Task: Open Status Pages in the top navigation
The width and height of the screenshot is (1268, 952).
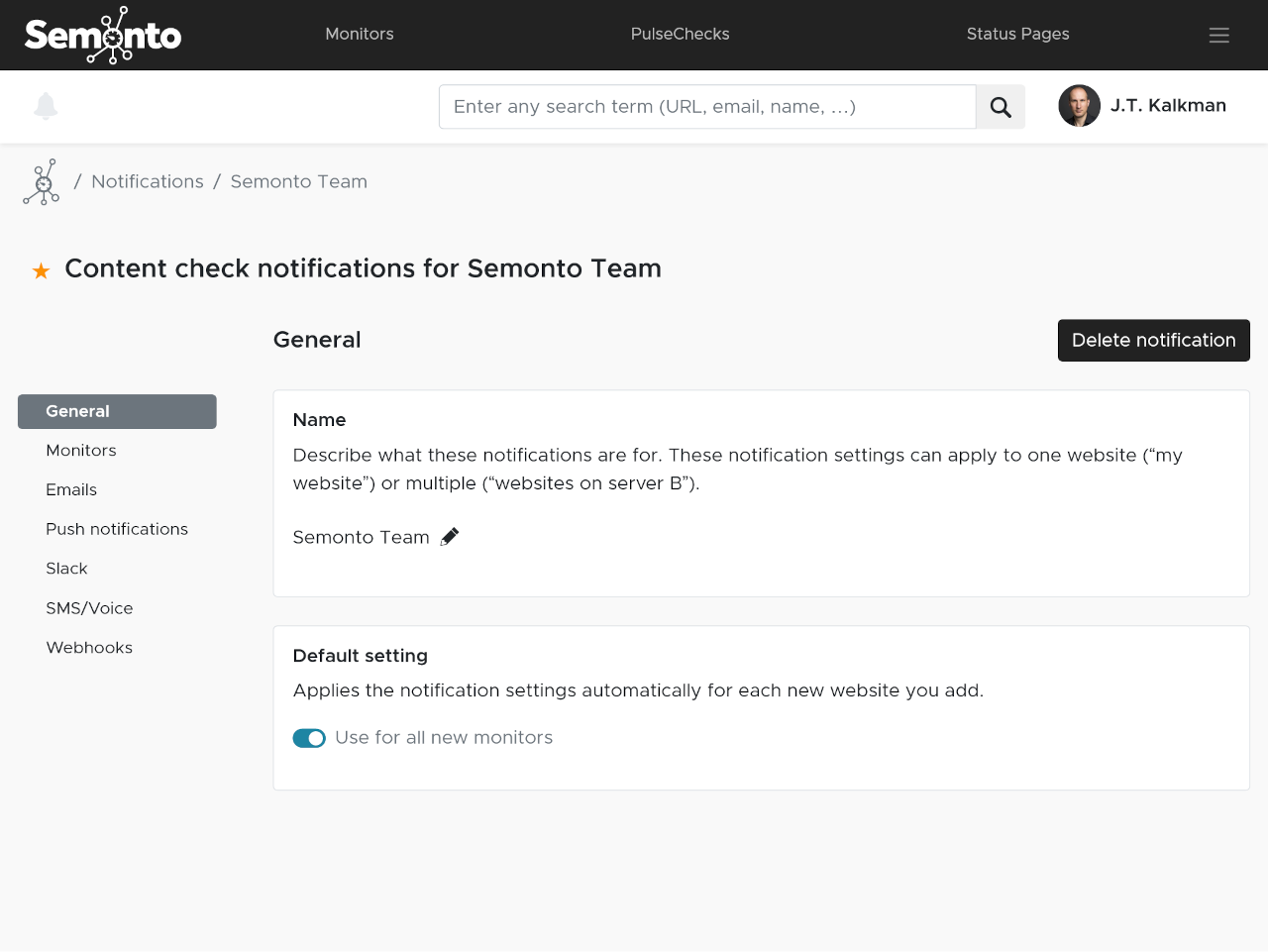Action: (x=1018, y=34)
